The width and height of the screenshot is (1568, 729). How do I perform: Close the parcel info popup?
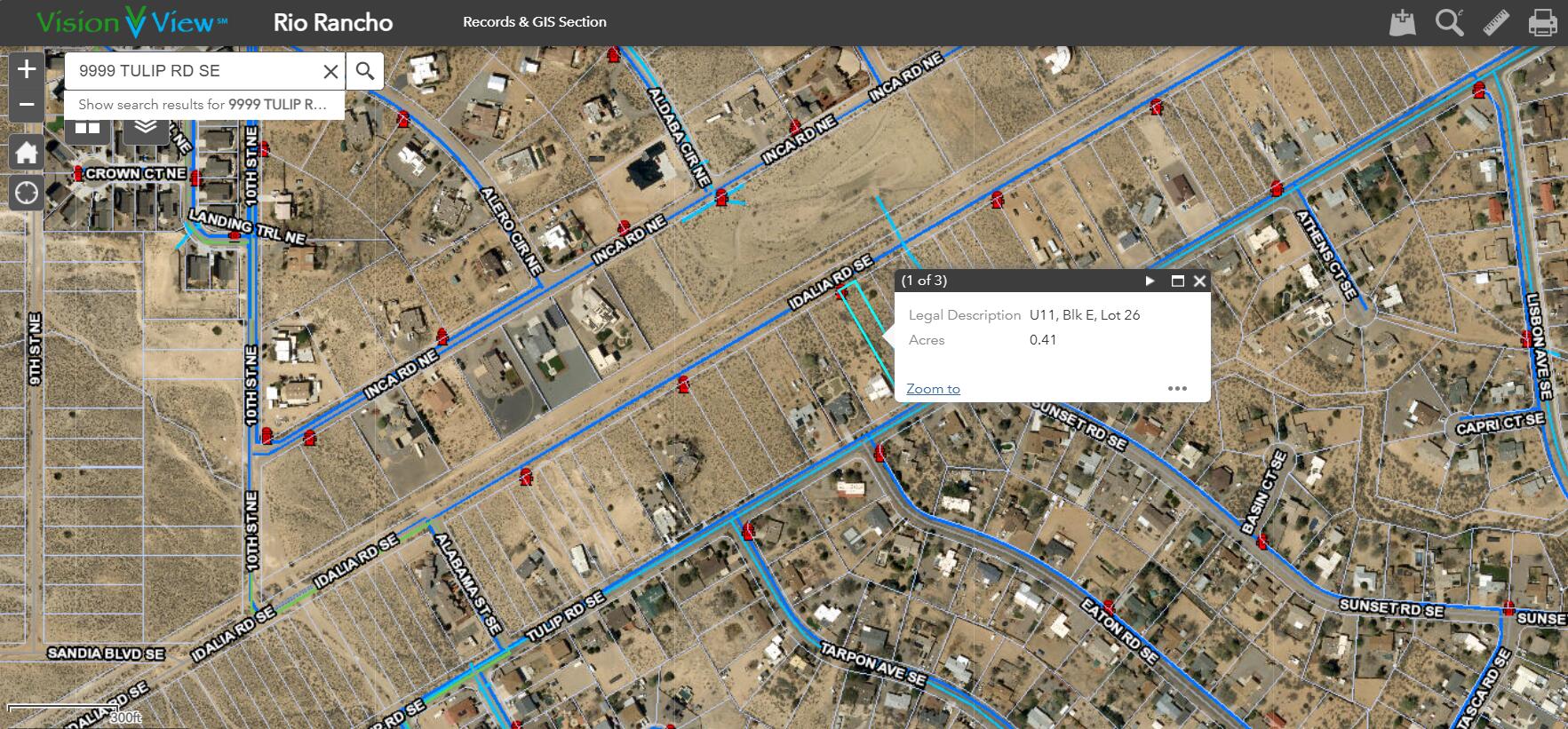[x=1199, y=281]
